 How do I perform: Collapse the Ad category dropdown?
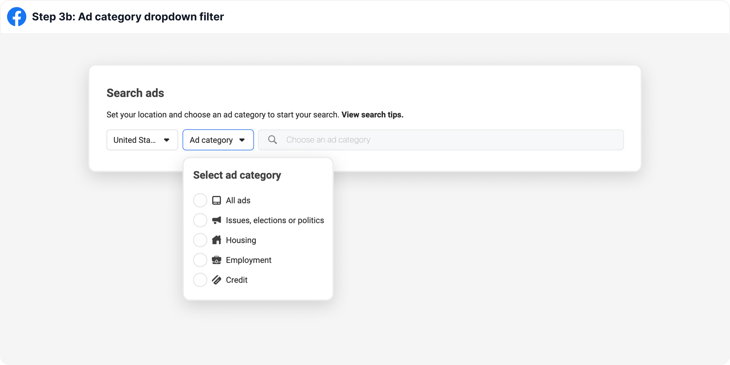pos(218,140)
